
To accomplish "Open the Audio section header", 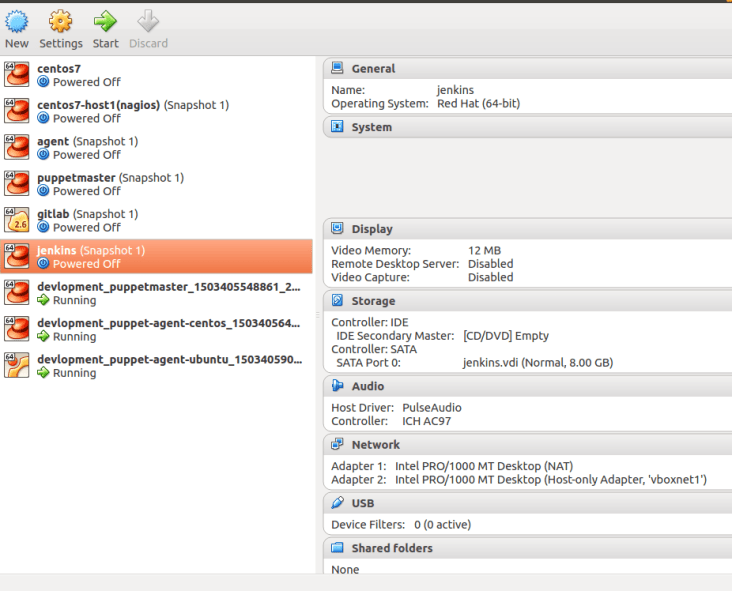I will [528, 386].
